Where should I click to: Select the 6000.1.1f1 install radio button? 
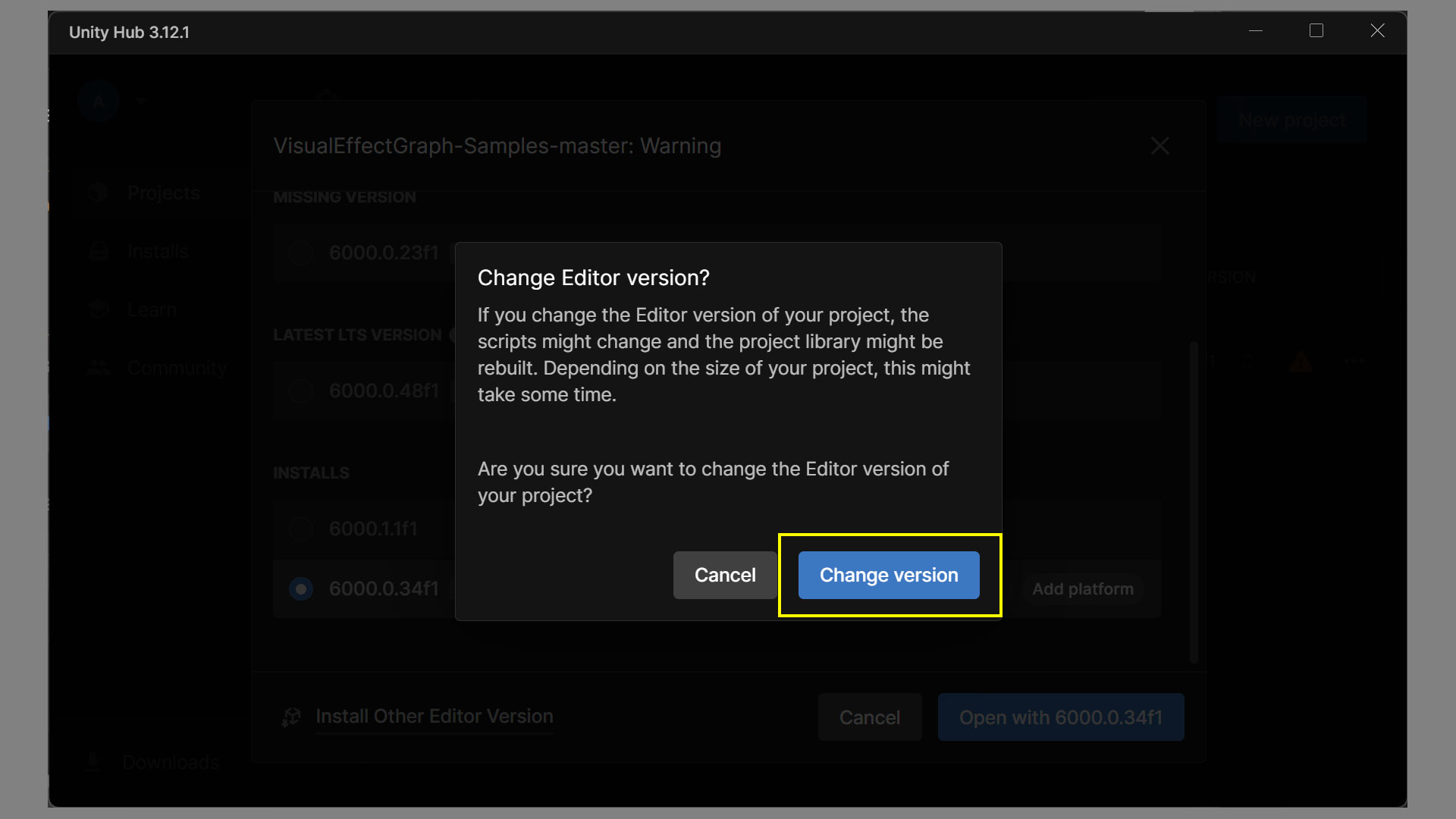click(301, 529)
